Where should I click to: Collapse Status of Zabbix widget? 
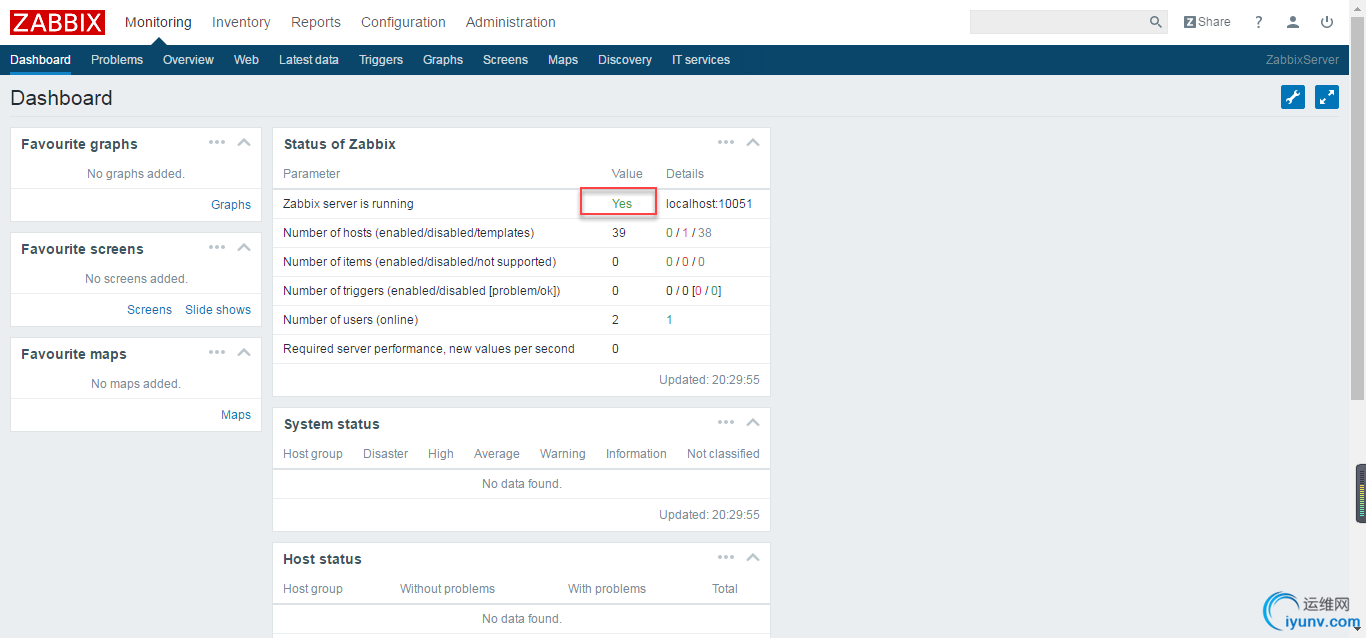click(x=753, y=142)
